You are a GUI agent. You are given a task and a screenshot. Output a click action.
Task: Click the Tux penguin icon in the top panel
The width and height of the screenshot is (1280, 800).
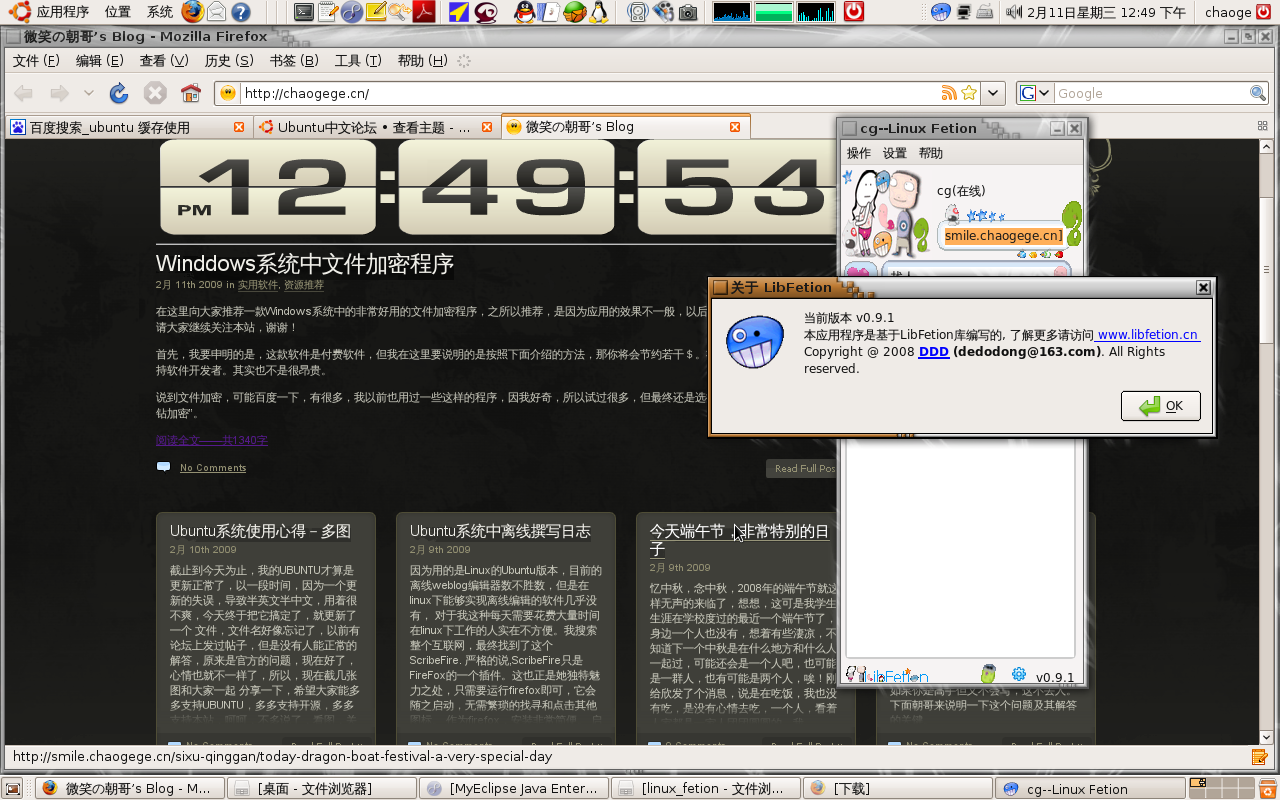click(598, 12)
